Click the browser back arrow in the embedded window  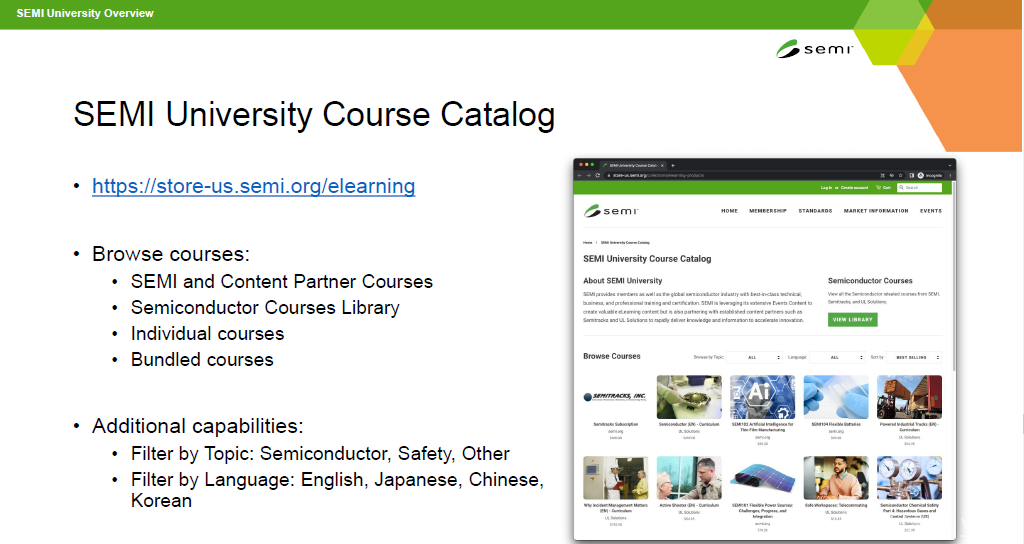coord(580,175)
